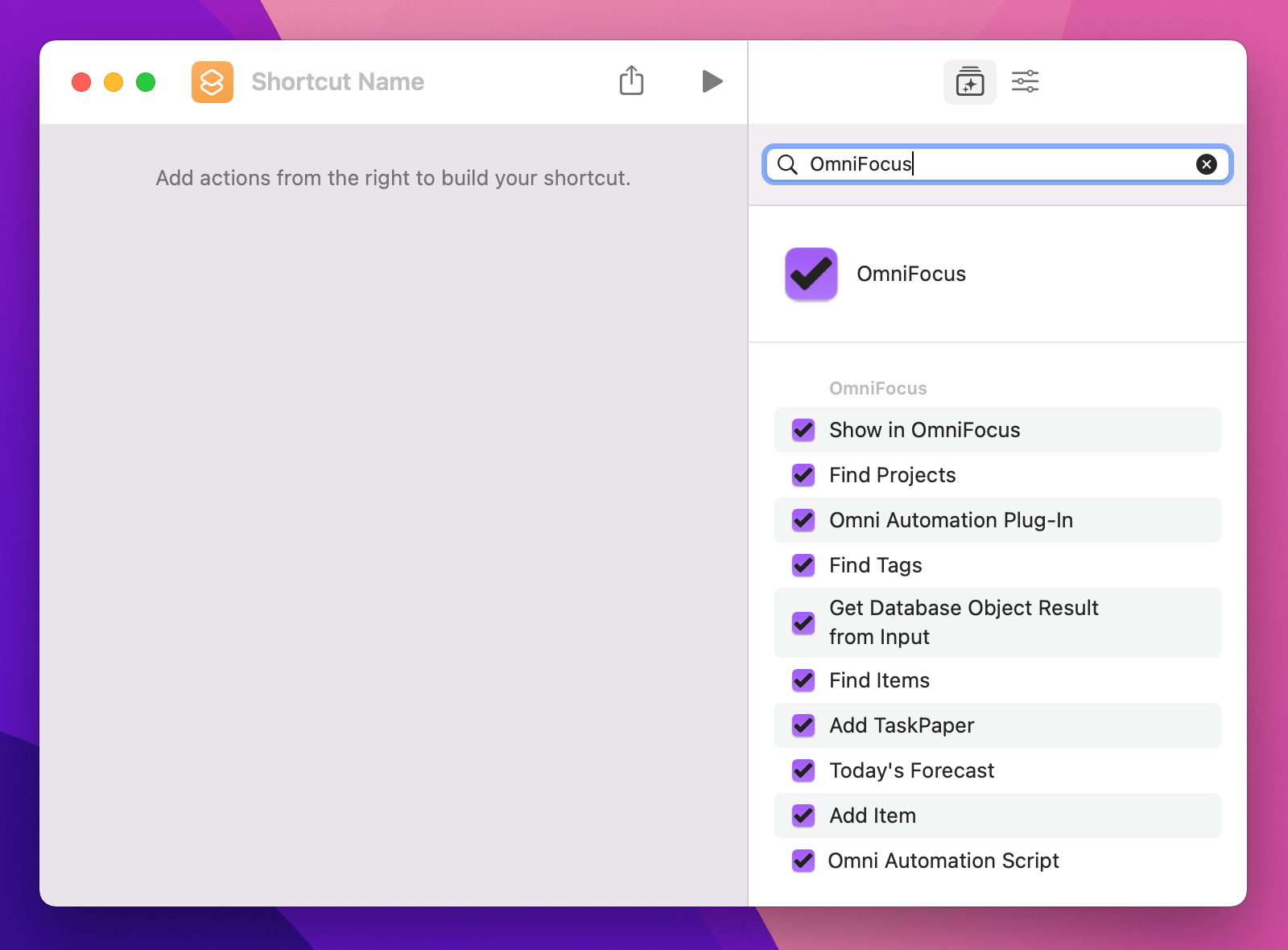
Task: Show the Action Library panel
Action: [970, 82]
